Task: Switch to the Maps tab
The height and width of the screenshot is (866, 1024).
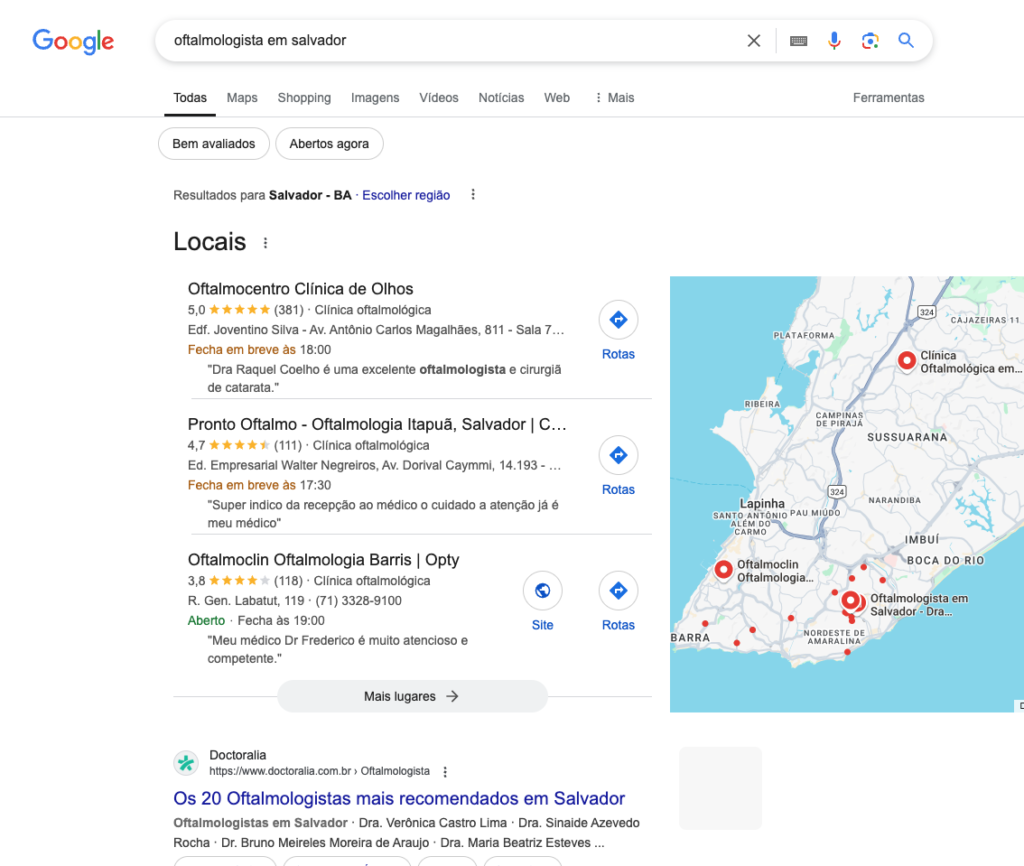Action: coord(242,98)
